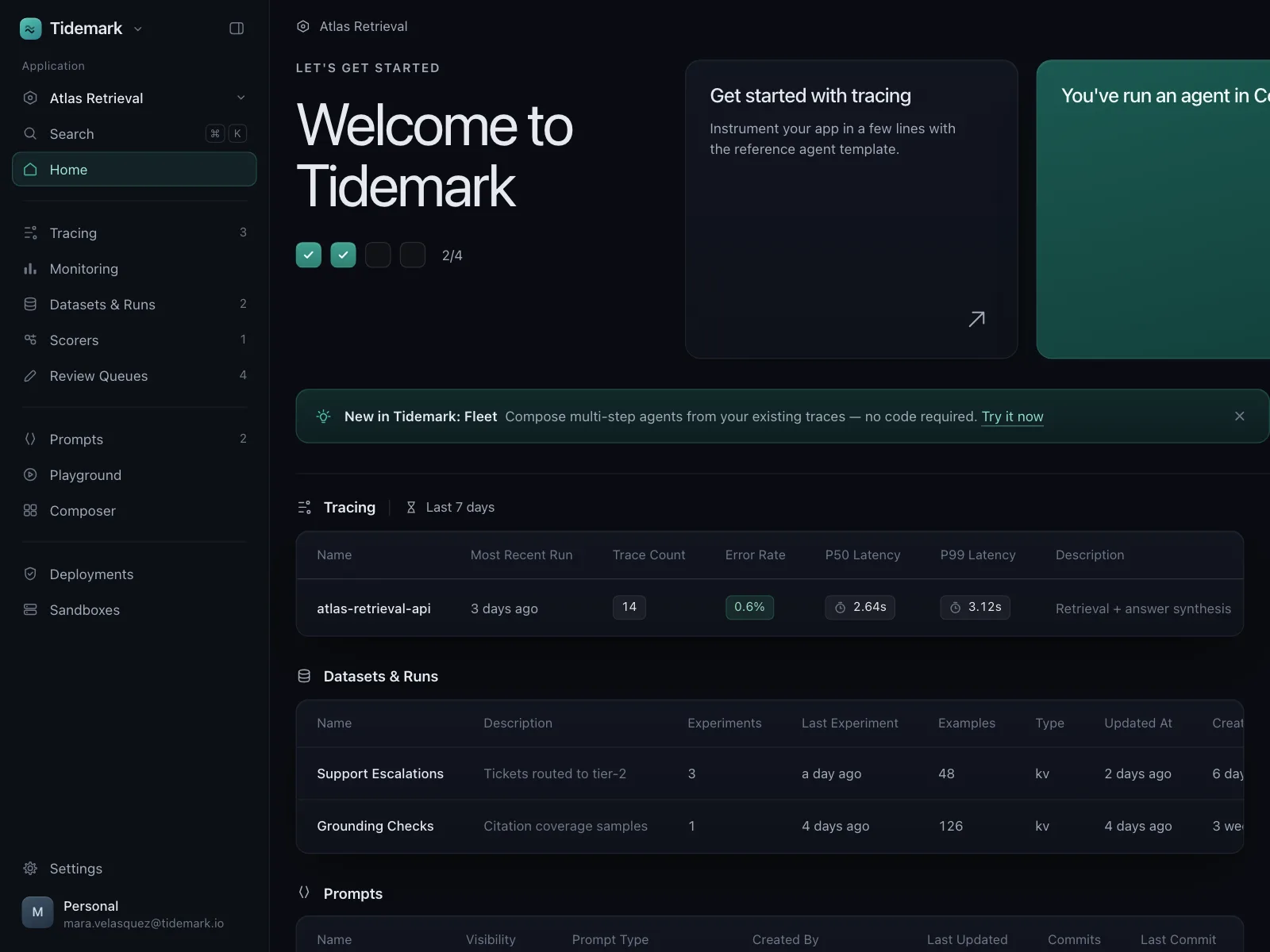Click the Playground play icon
Image resolution: width=1270 pixels, height=952 pixels.
pos(30,474)
